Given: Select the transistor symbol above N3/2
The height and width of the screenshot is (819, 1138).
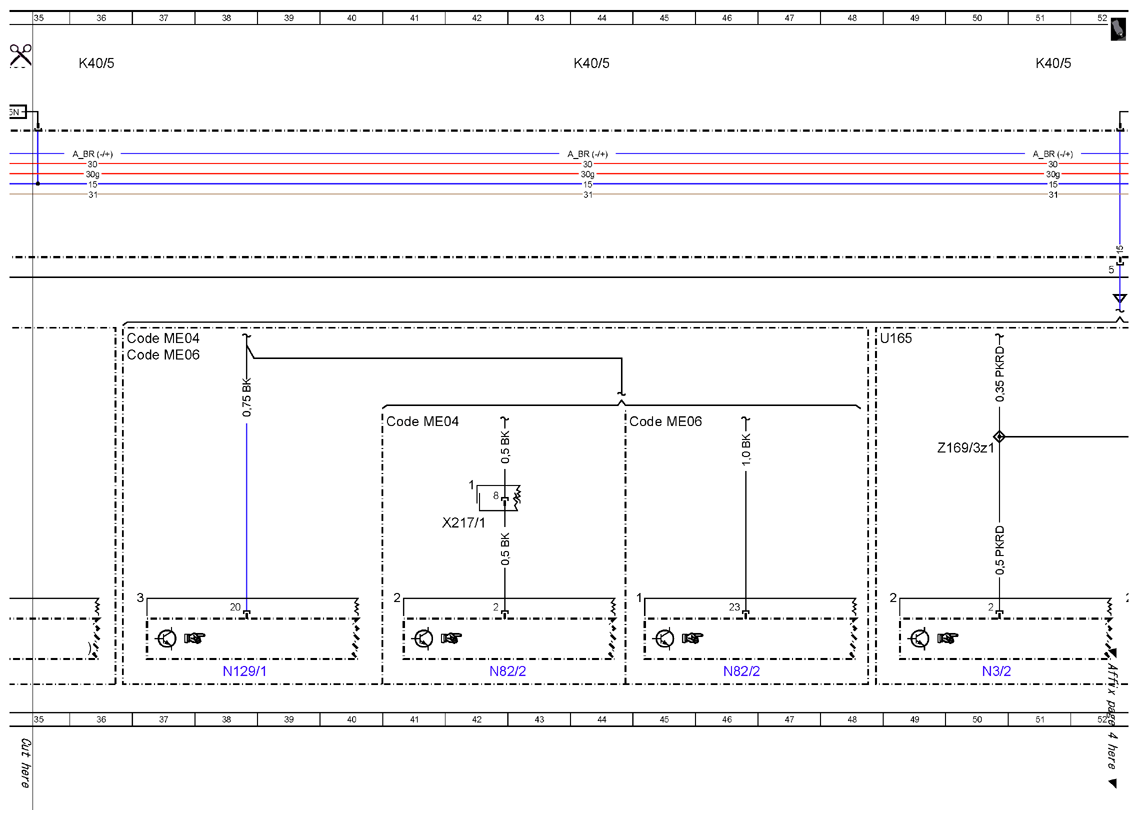Looking at the screenshot, I should 920,639.
